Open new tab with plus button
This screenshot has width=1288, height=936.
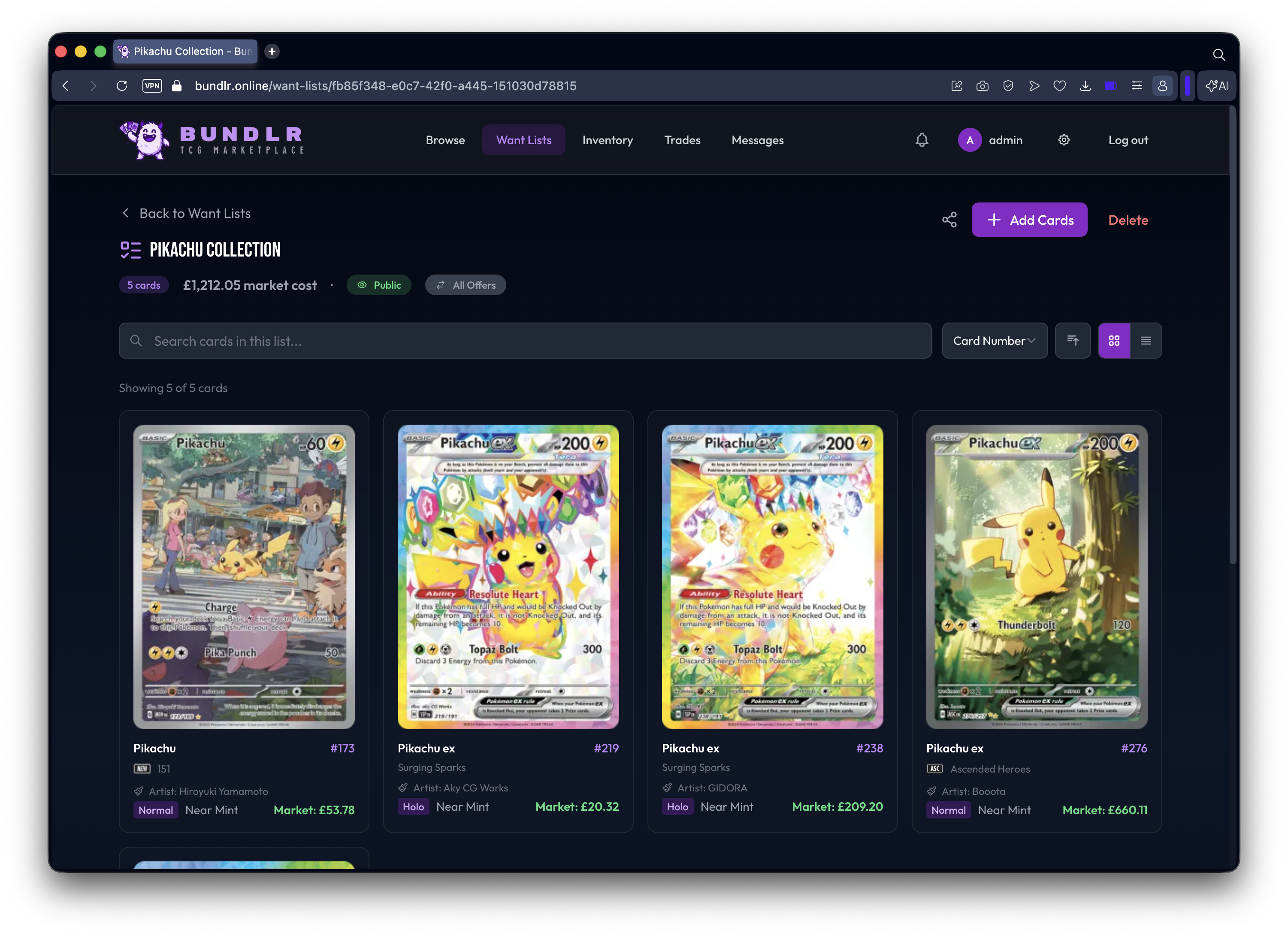[x=272, y=51]
